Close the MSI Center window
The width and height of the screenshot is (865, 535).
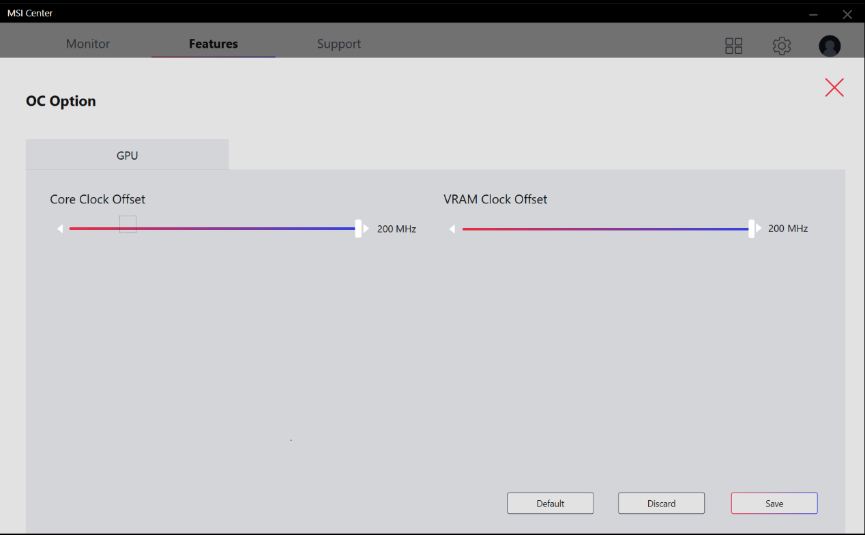846,13
